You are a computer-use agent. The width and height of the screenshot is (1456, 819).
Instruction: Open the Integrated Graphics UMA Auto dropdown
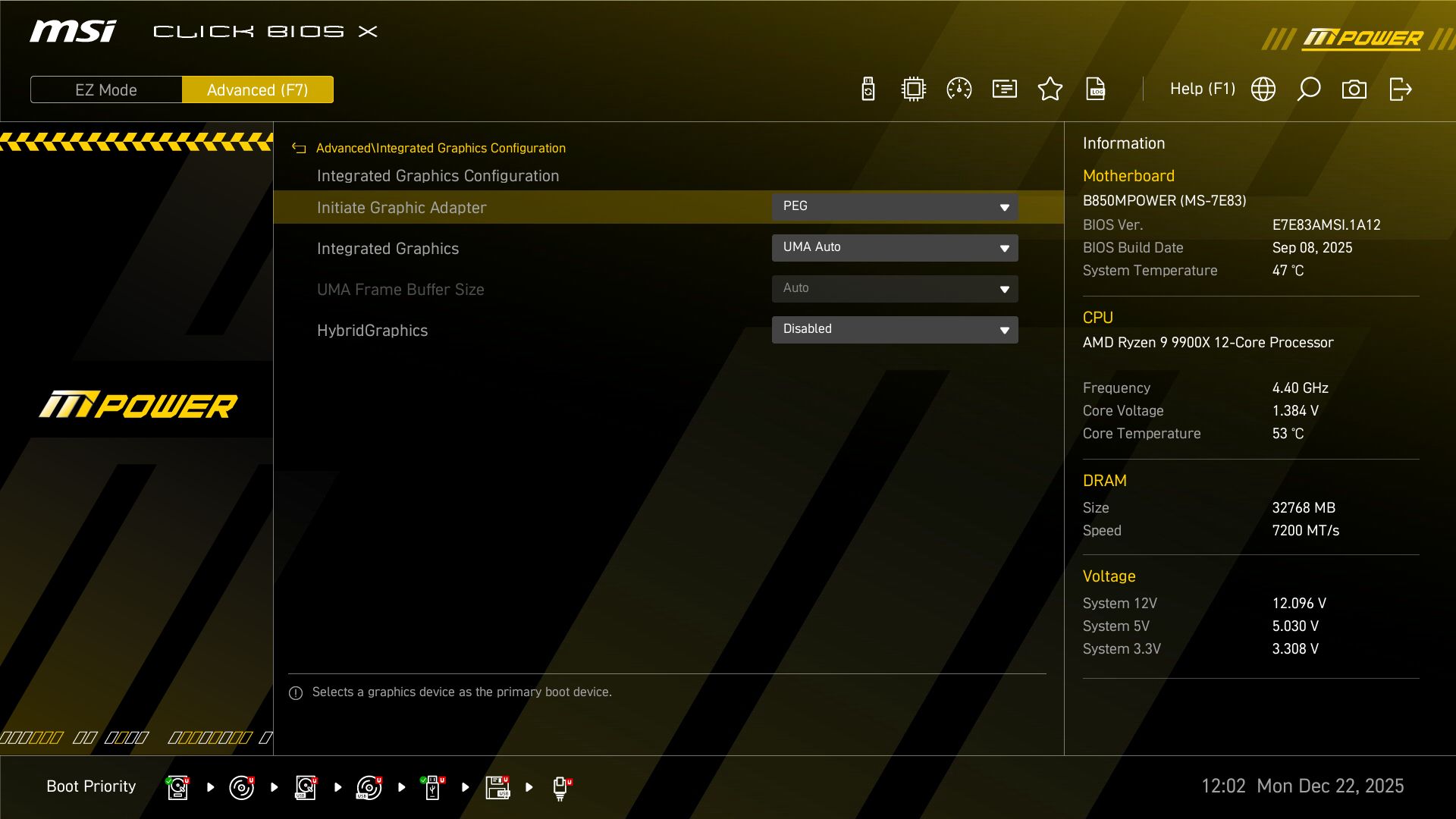(x=895, y=247)
